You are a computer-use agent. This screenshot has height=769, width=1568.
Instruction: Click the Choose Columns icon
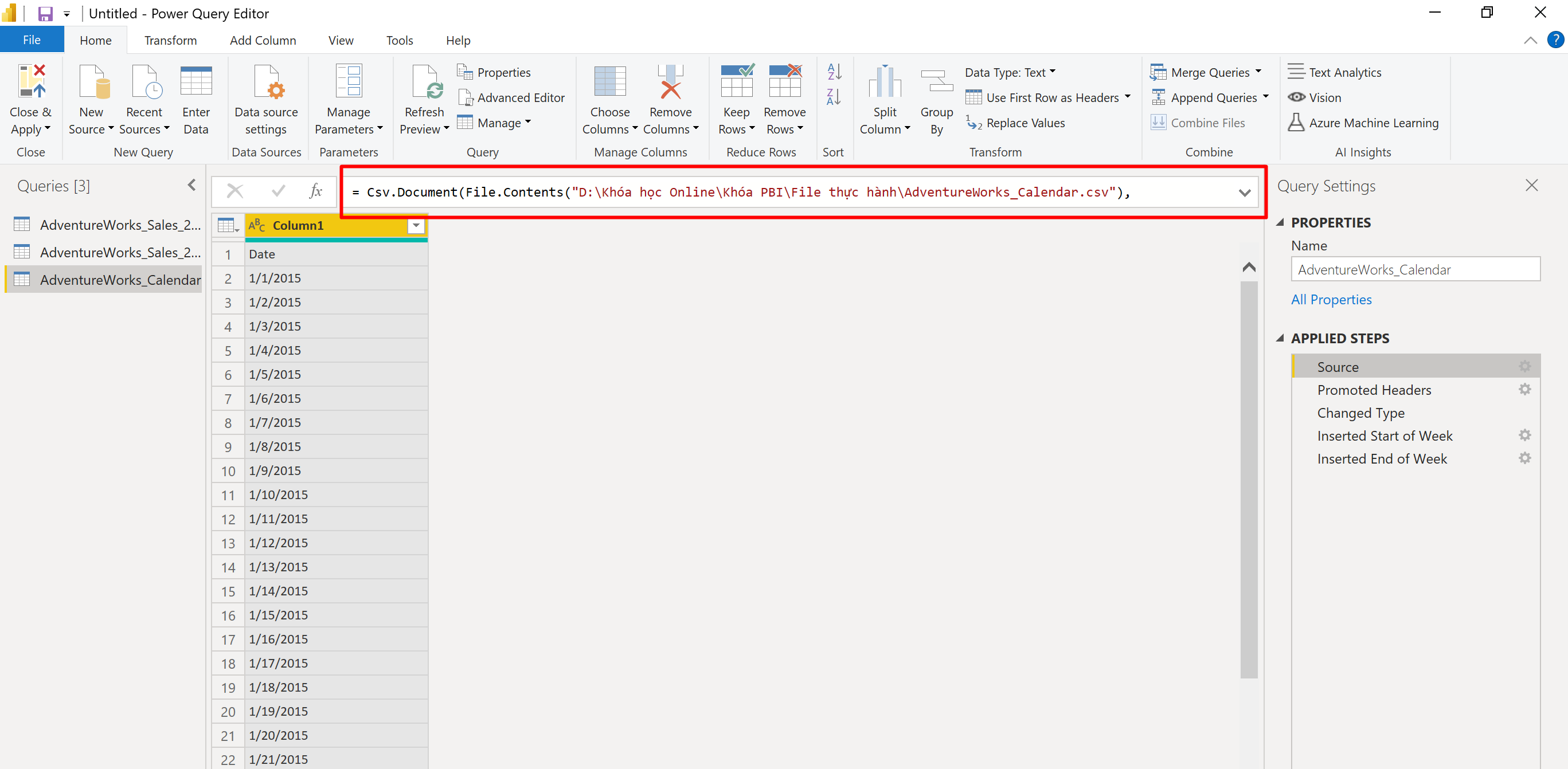tap(610, 81)
